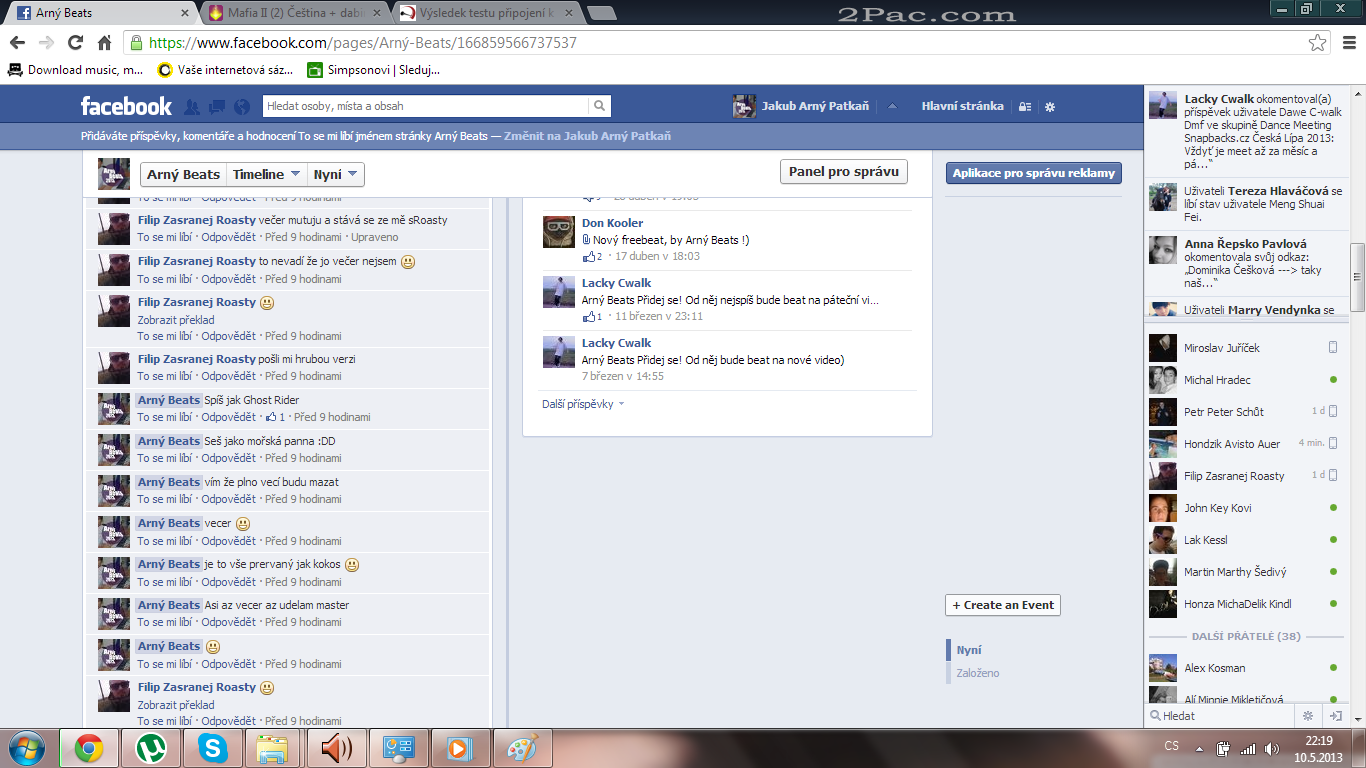Viewport: 1366px width, 768px height.
Task: Open chat with Michal Hradec
Action: 1245,380
